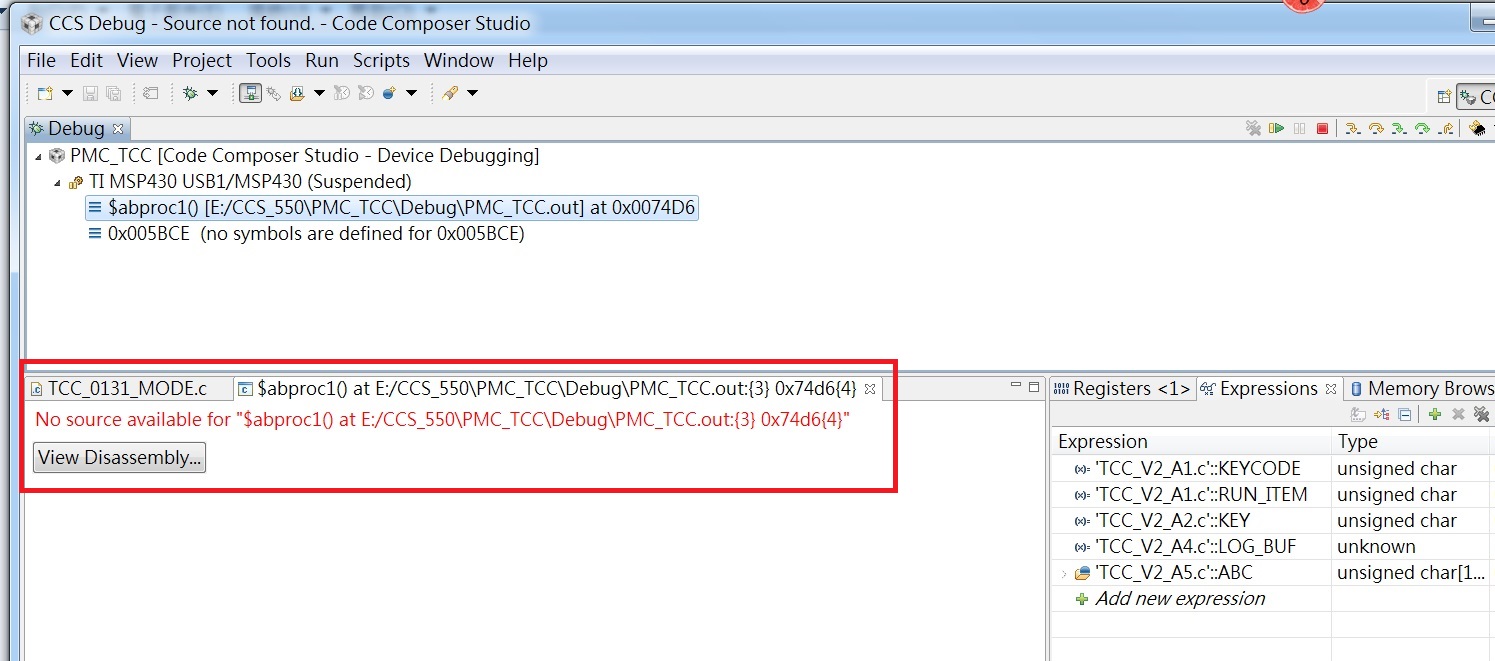Open the Scripts menu
Image resolution: width=1495 pixels, height=661 pixels.
[381, 60]
